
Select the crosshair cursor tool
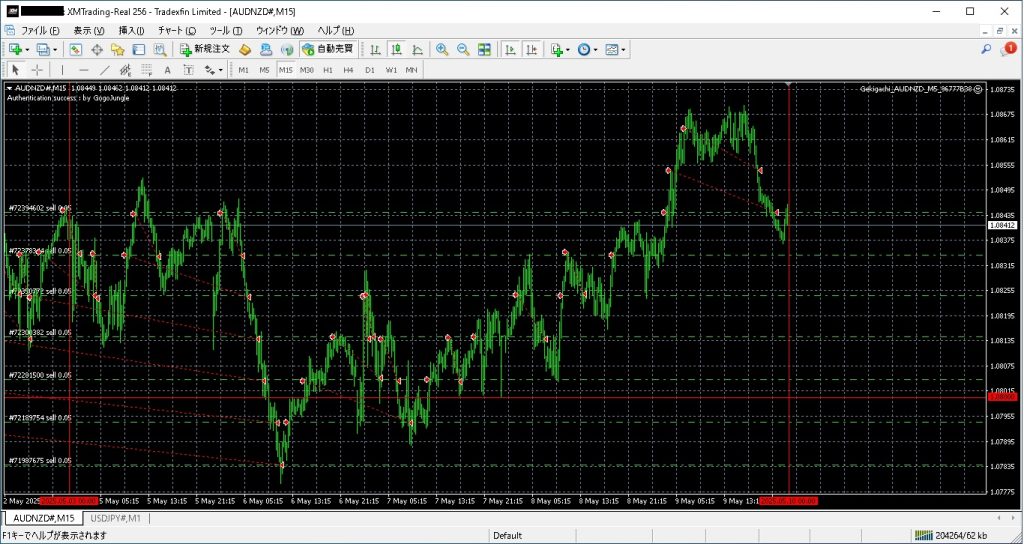[37, 70]
